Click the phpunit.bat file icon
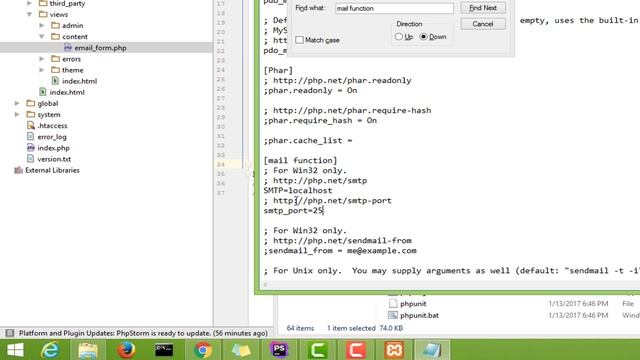 click(x=393, y=315)
